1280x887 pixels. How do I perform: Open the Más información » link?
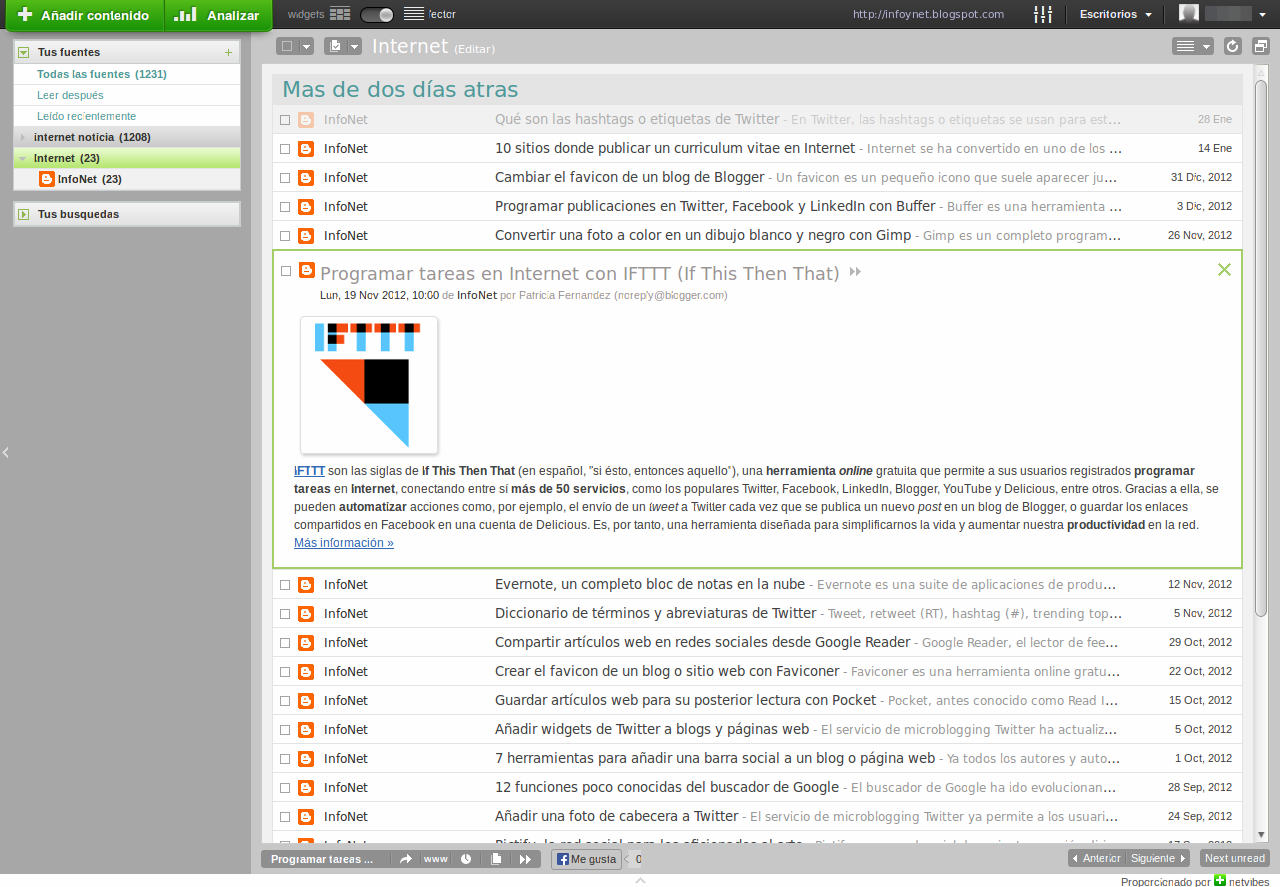pyautogui.click(x=344, y=543)
